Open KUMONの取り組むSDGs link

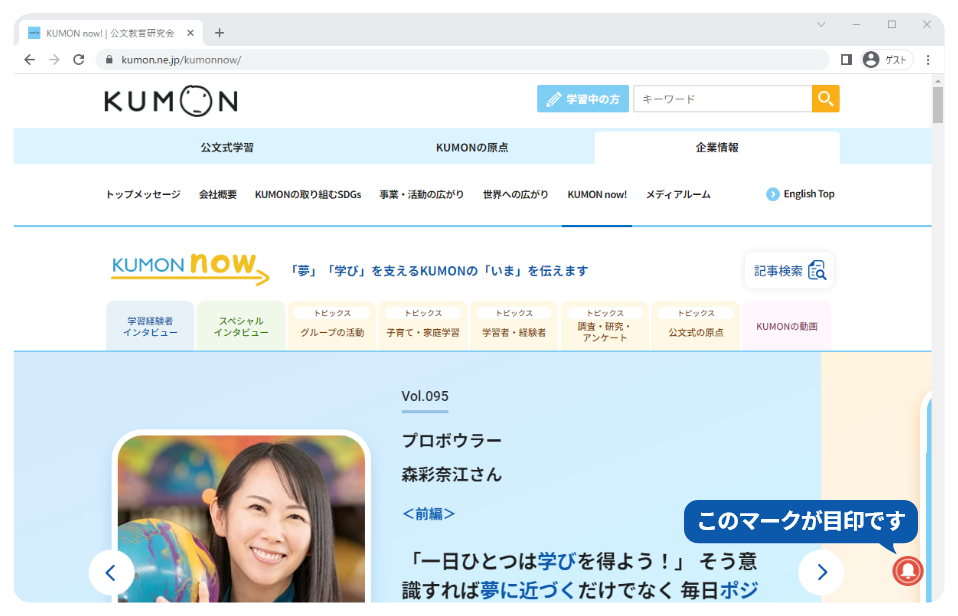pos(308,194)
